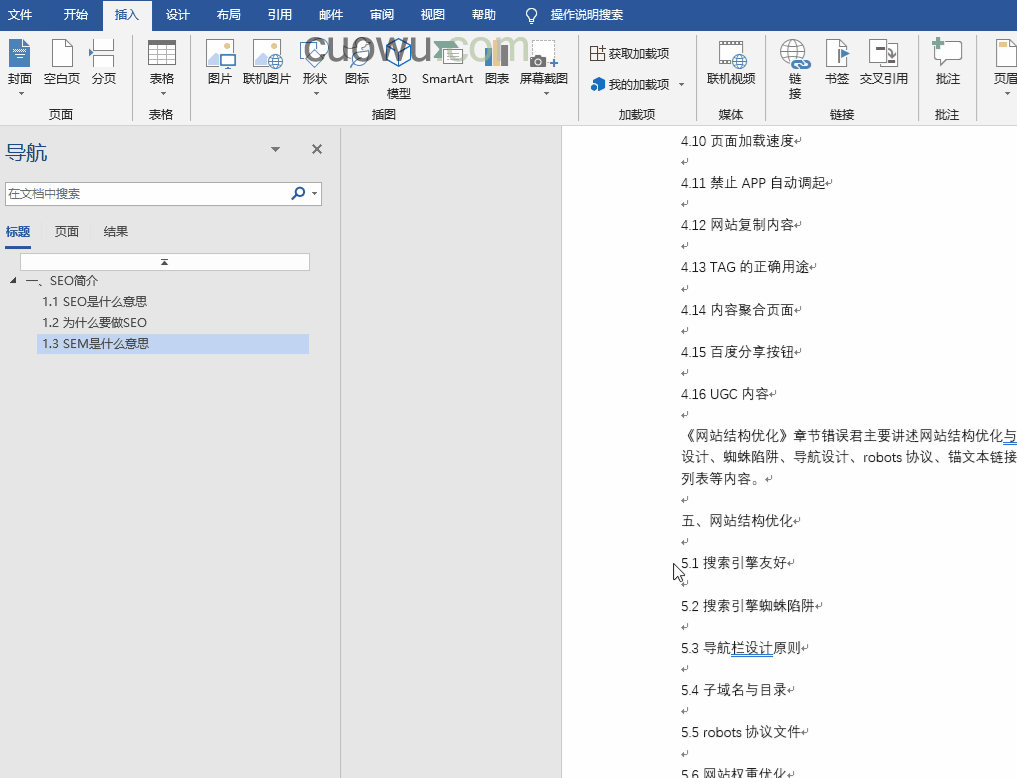Open navigation pane task options arrow
The image size is (1017, 778).
point(275,149)
